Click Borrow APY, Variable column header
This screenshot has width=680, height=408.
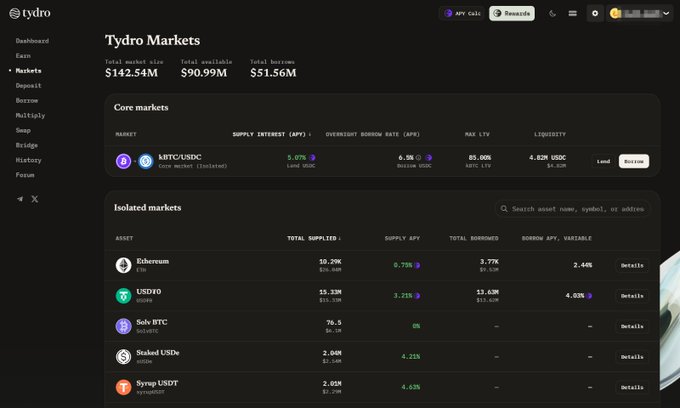(x=556, y=238)
